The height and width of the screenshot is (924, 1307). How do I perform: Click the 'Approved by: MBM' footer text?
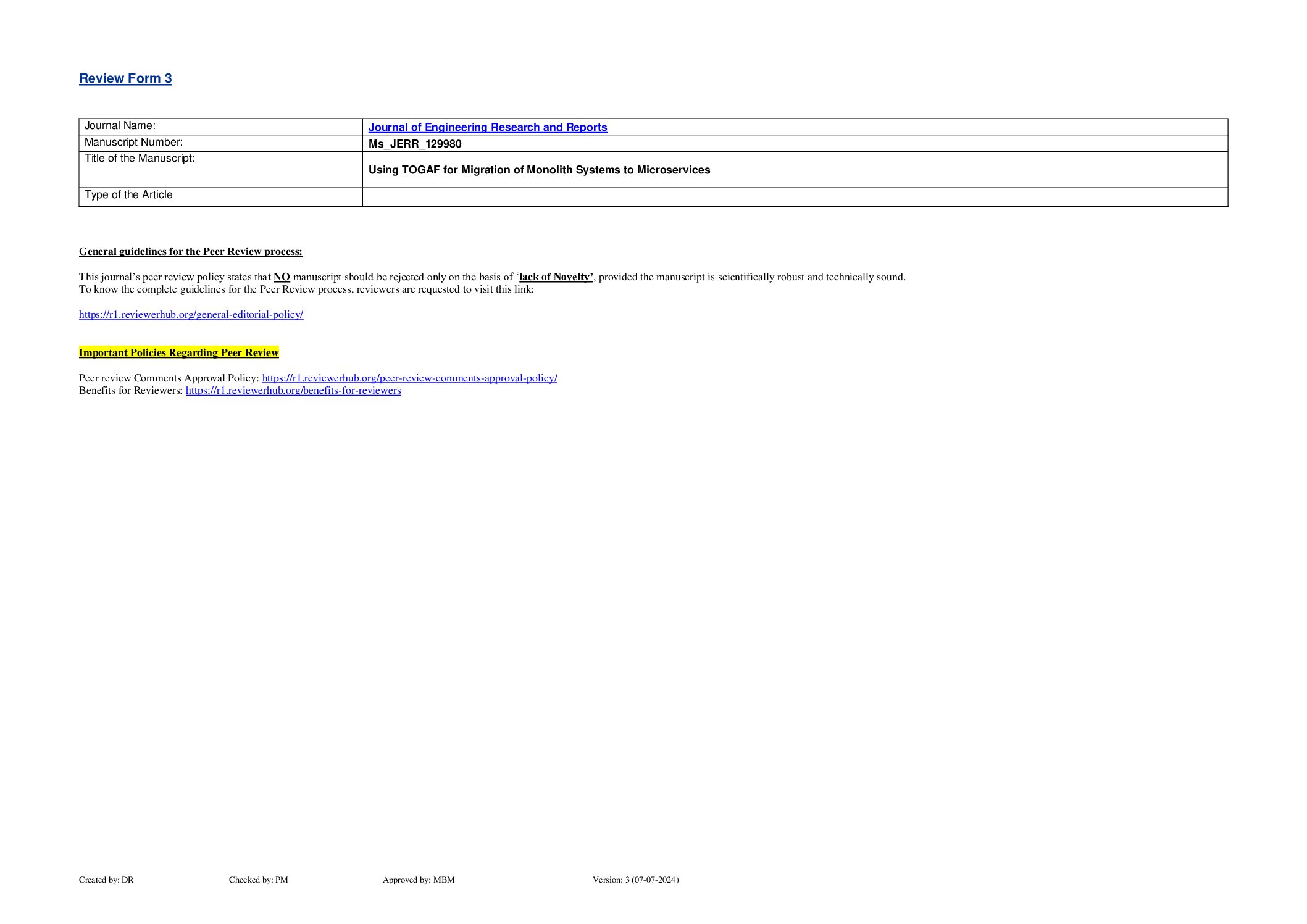click(418, 880)
